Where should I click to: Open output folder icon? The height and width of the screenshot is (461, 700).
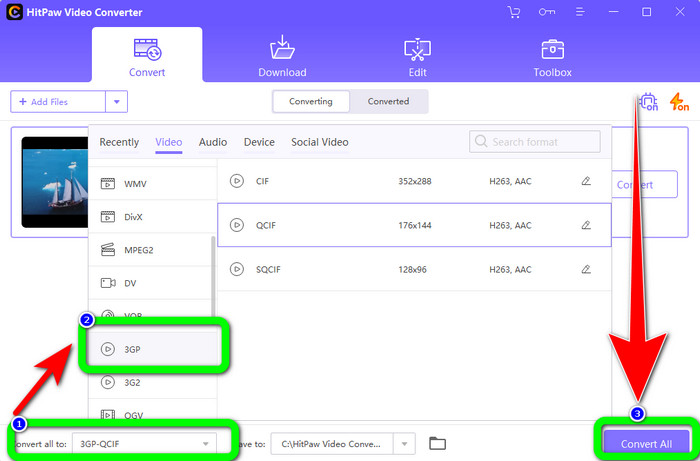pos(438,444)
